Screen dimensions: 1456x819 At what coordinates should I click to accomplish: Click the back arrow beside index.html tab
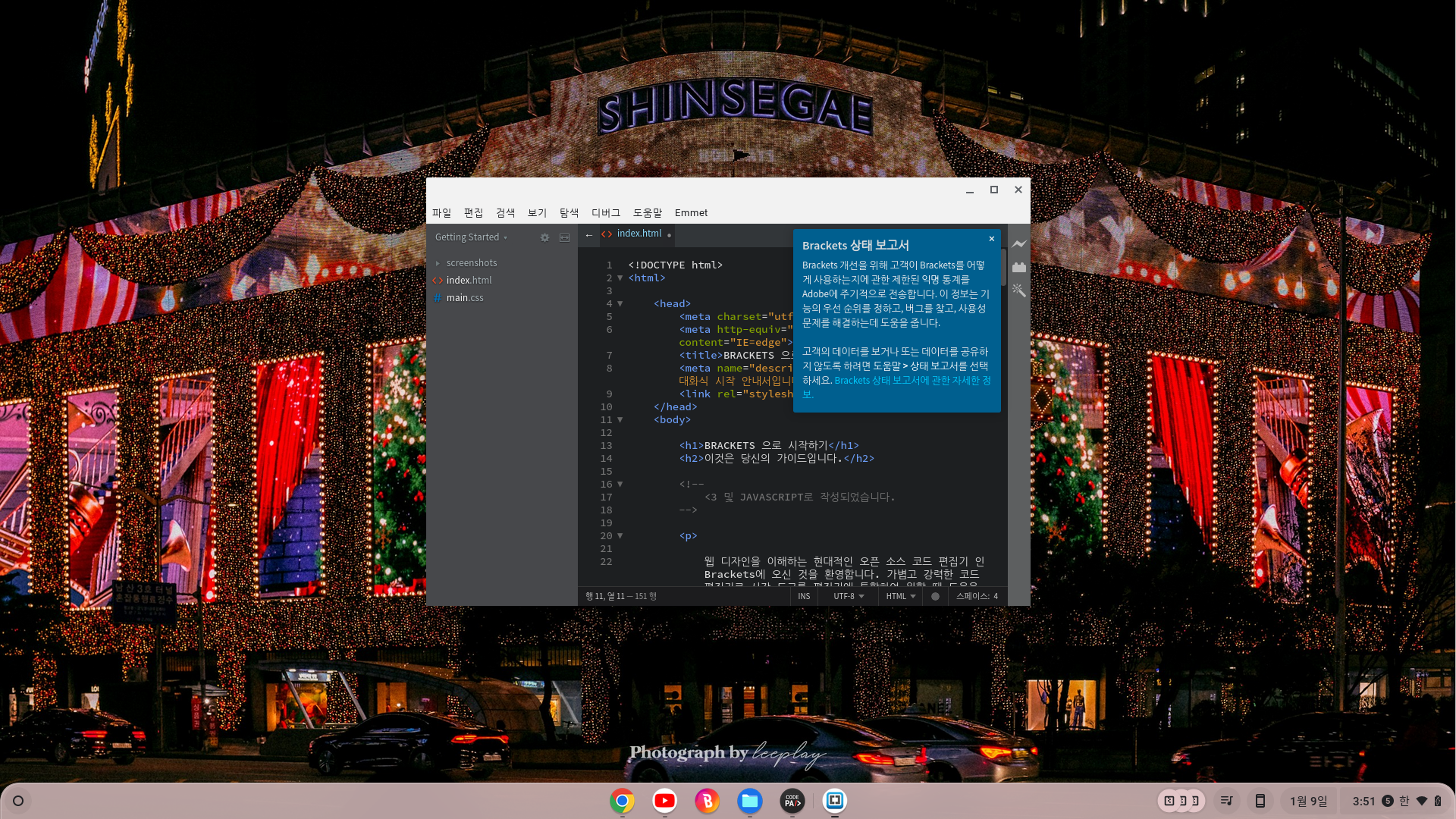(589, 234)
